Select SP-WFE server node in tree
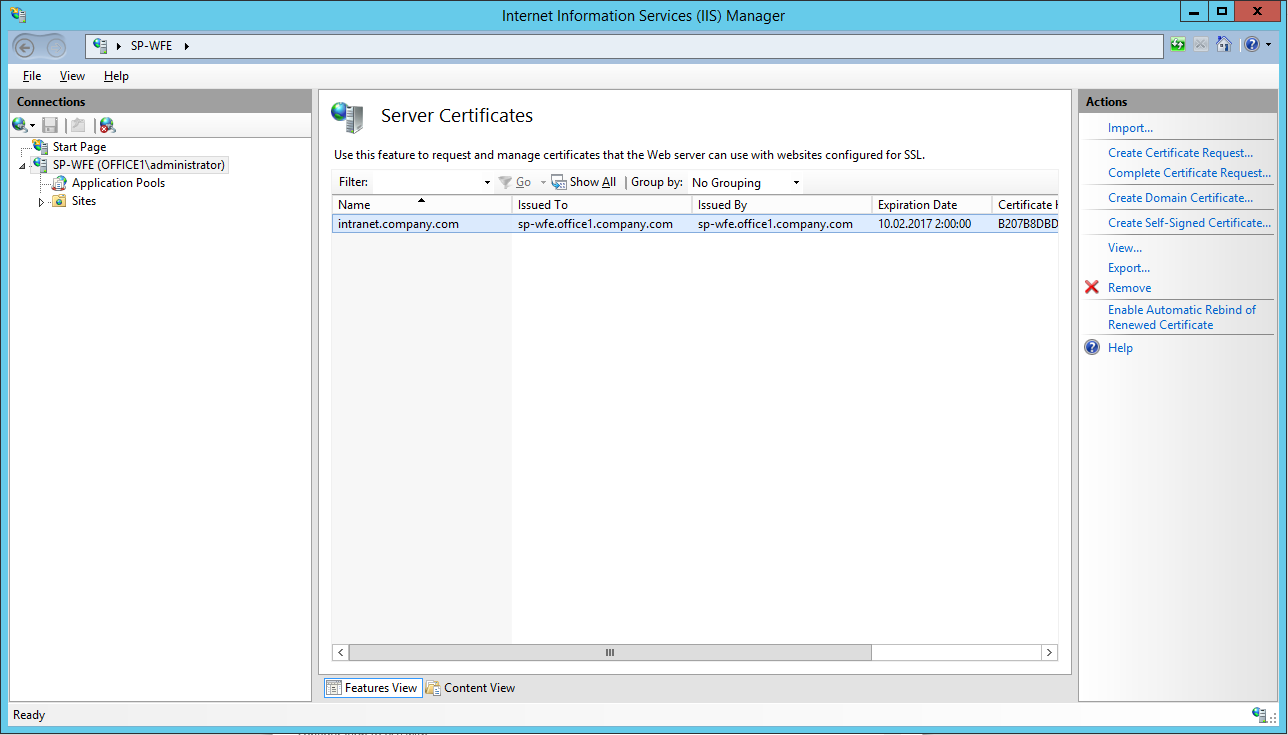Screen dimensions: 1288x735 [139, 165]
